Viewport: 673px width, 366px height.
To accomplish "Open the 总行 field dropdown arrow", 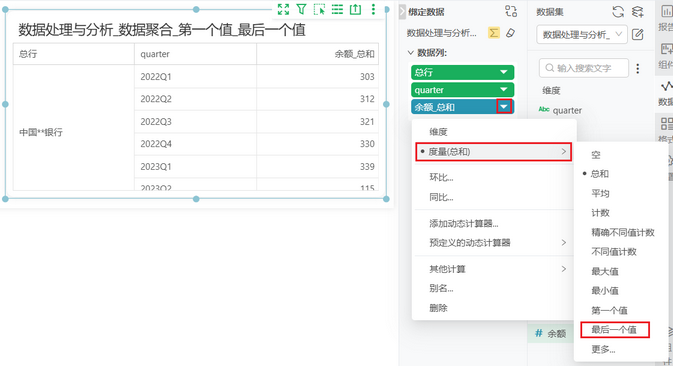I will (x=504, y=72).
